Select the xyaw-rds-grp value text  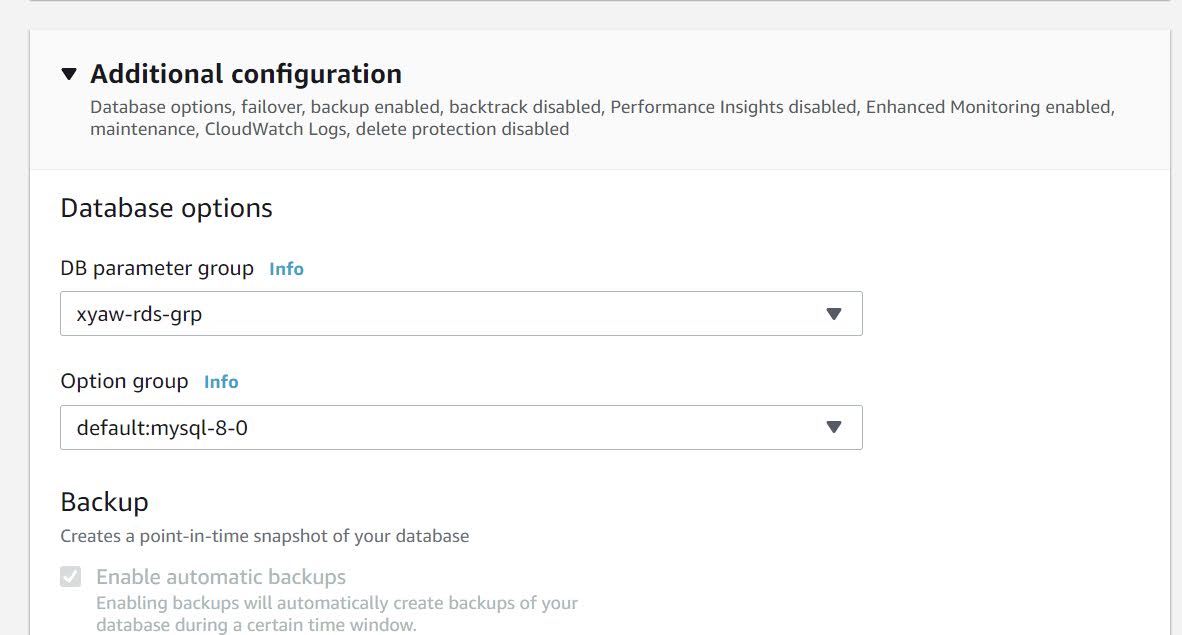pos(146,314)
